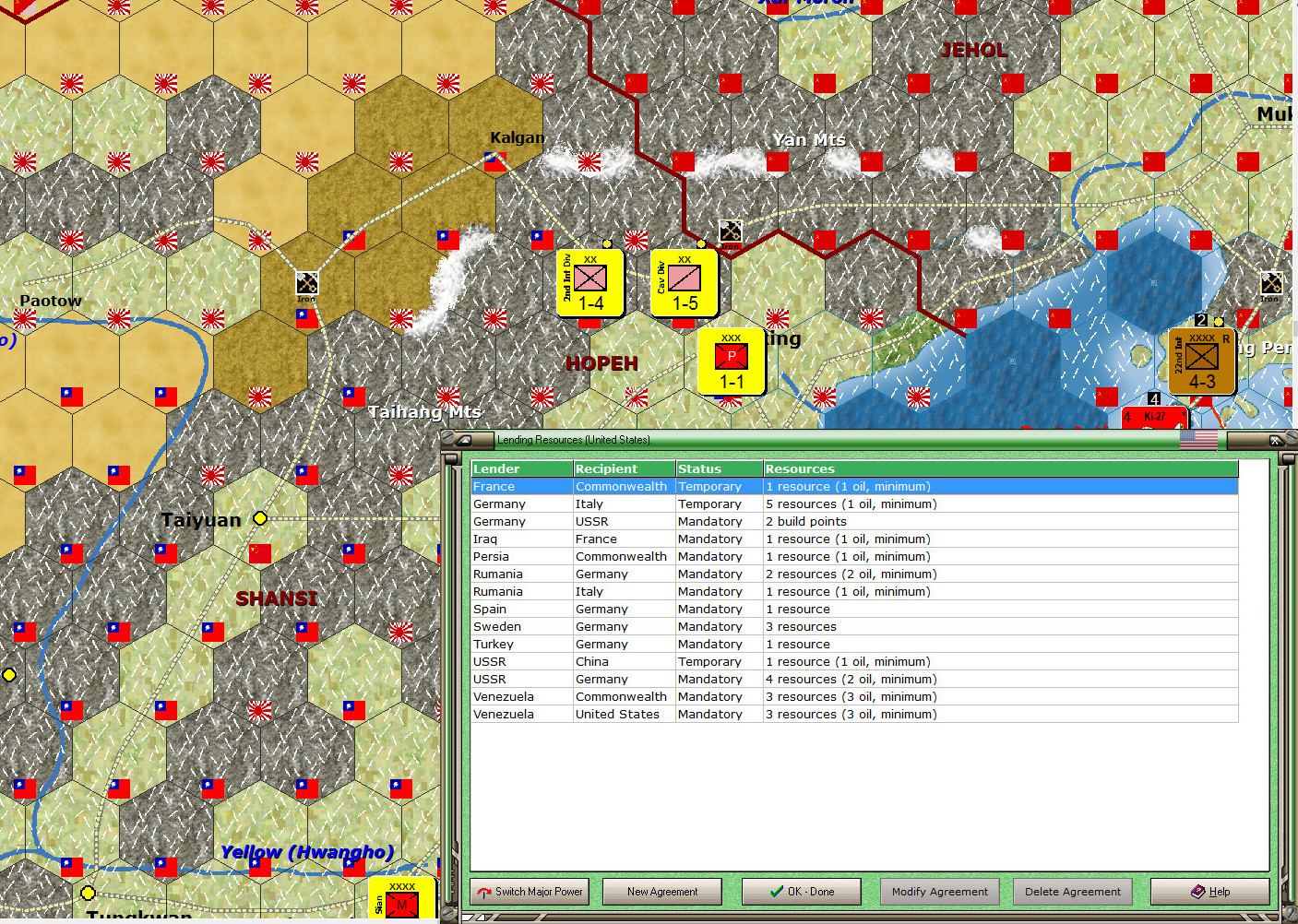Click Modify Agreement

(940, 892)
